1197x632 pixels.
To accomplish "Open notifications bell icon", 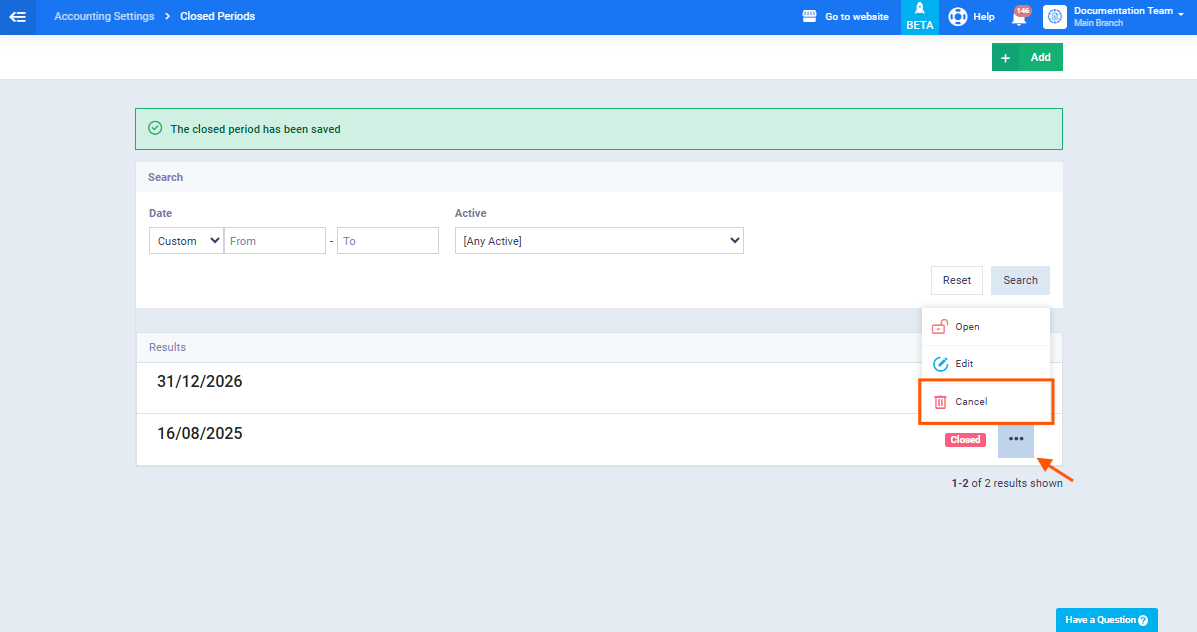I will tap(1018, 18).
